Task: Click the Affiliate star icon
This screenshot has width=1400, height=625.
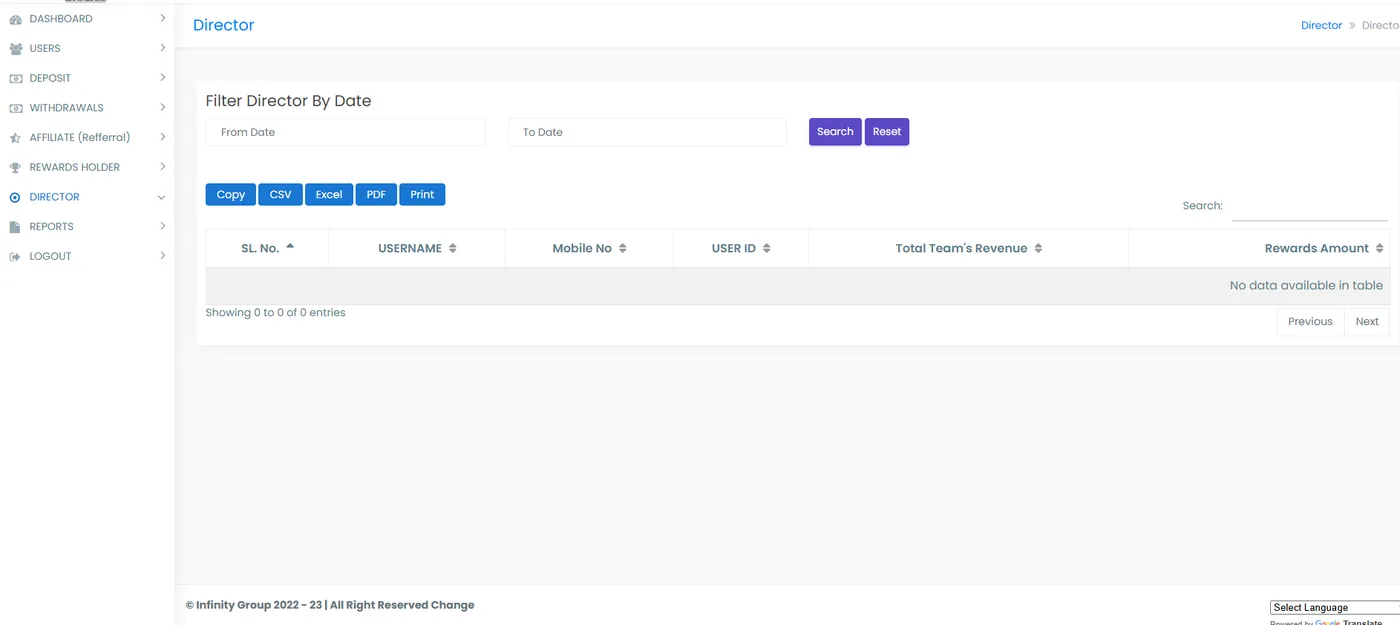Action: (15, 138)
